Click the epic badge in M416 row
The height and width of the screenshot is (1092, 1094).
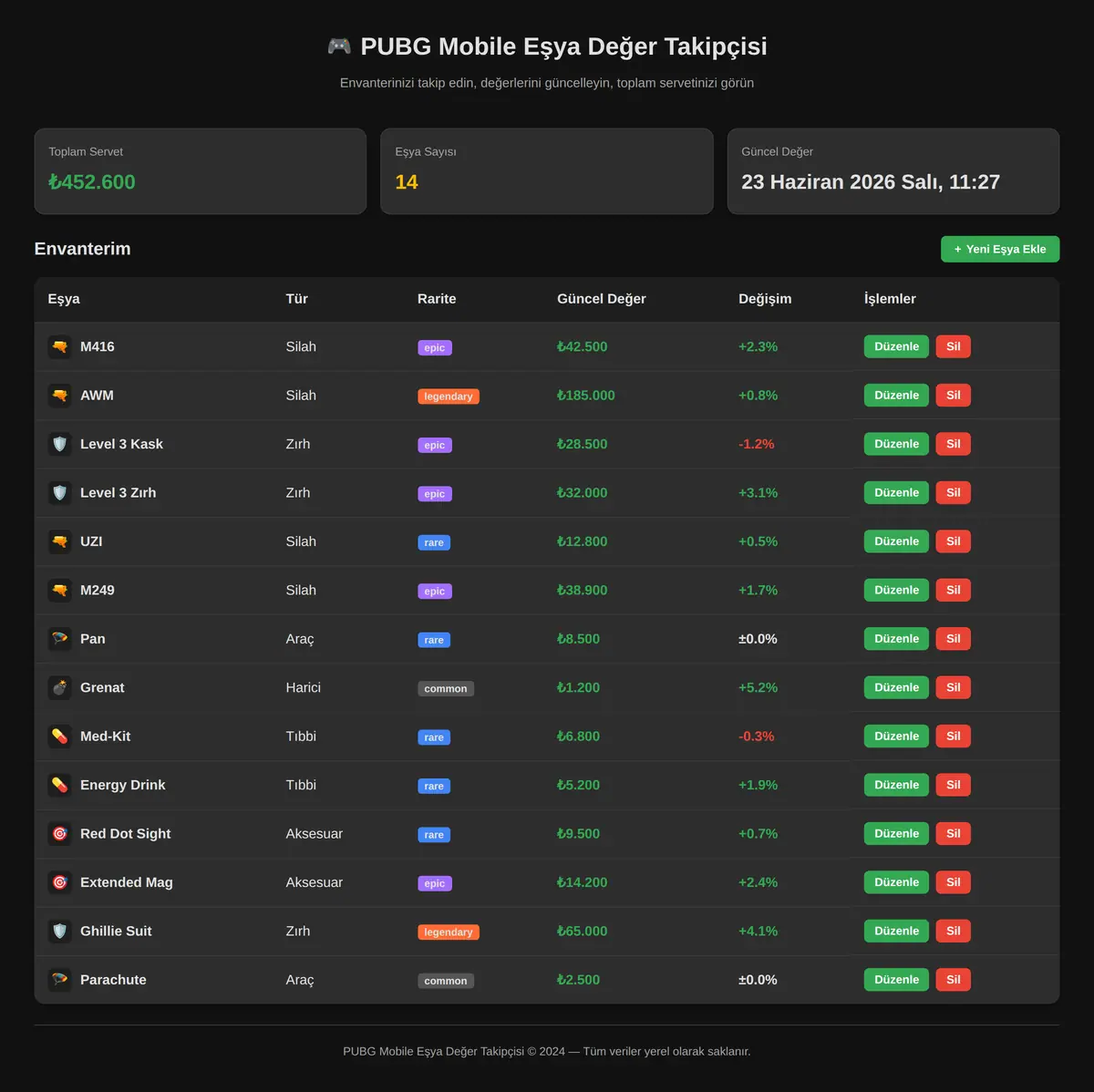[435, 348]
